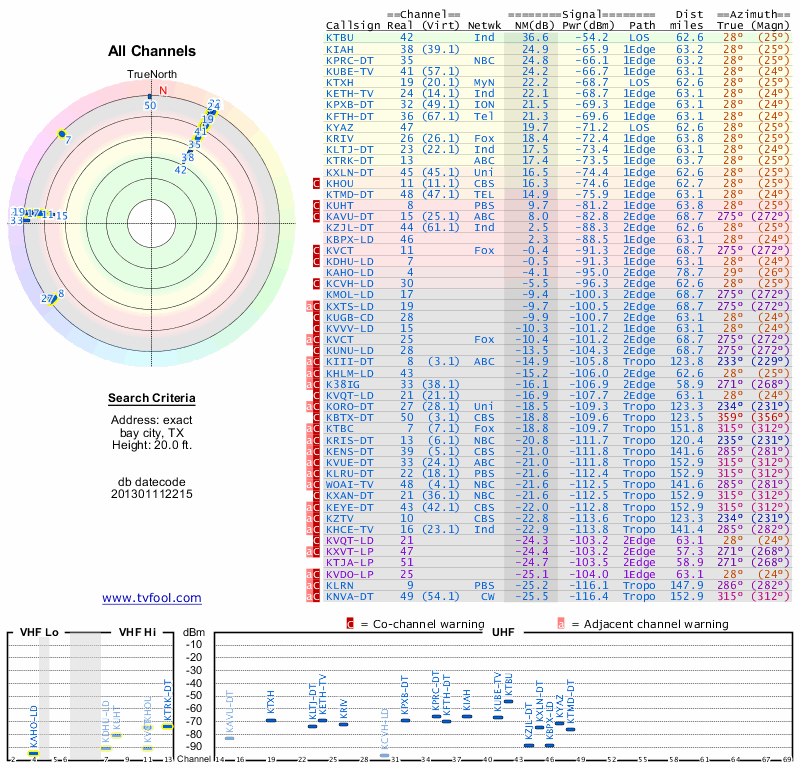
Task: Click the Callsign column header
Action: coord(354,25)
